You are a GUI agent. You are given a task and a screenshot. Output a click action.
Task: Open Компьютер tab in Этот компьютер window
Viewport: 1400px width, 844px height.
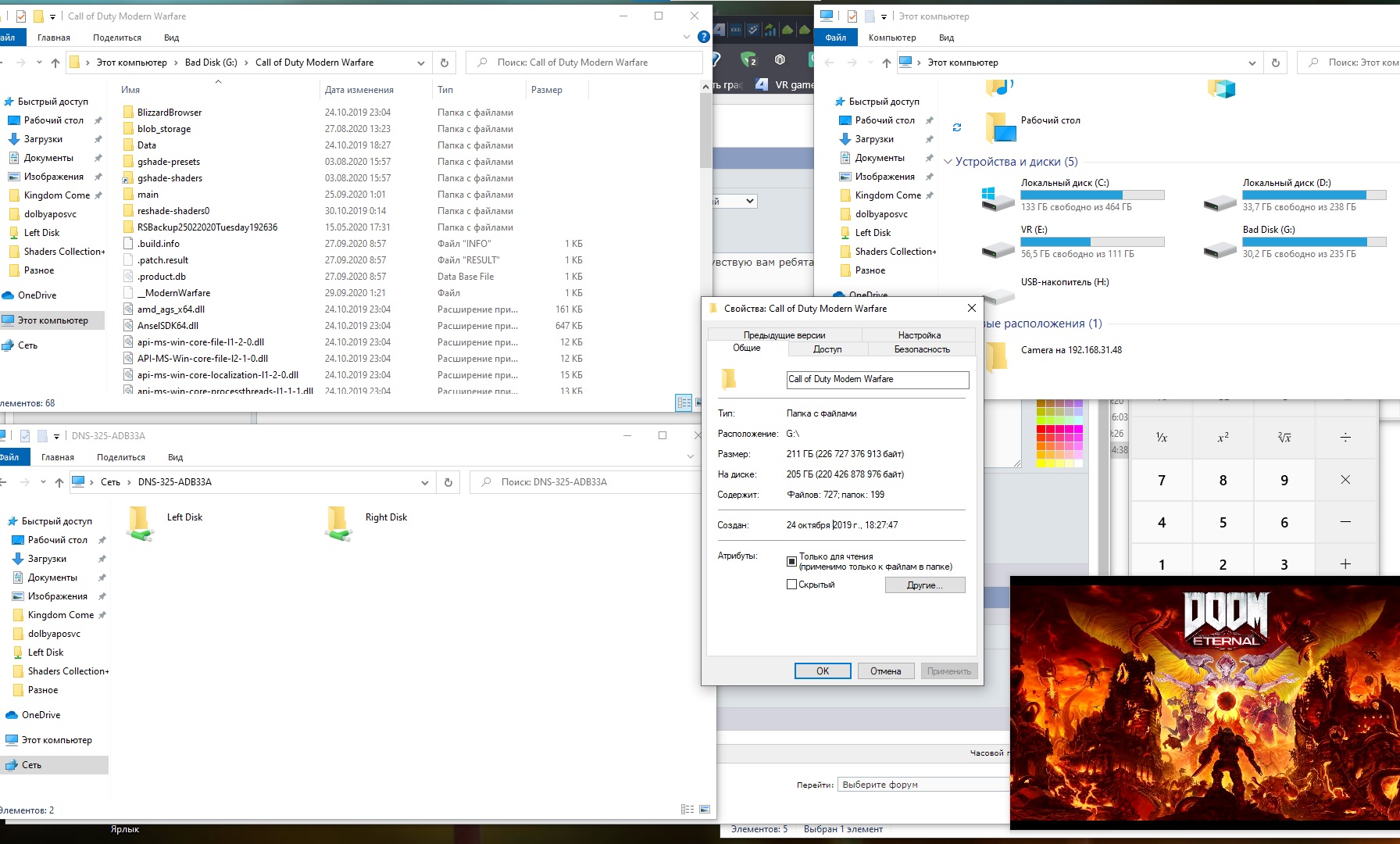point(892,38)
